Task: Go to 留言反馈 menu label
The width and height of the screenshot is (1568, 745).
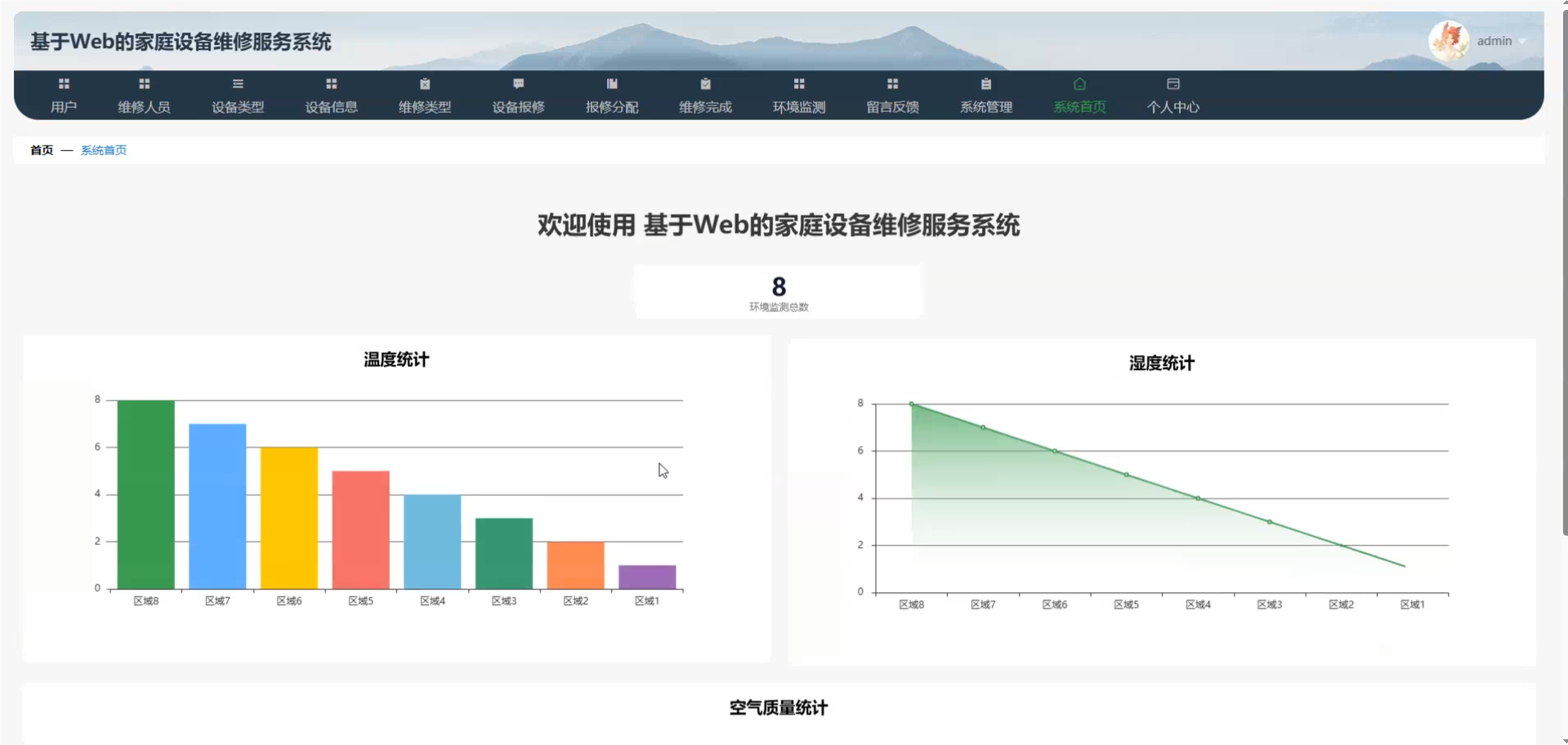Action: (x=892, y=107)
